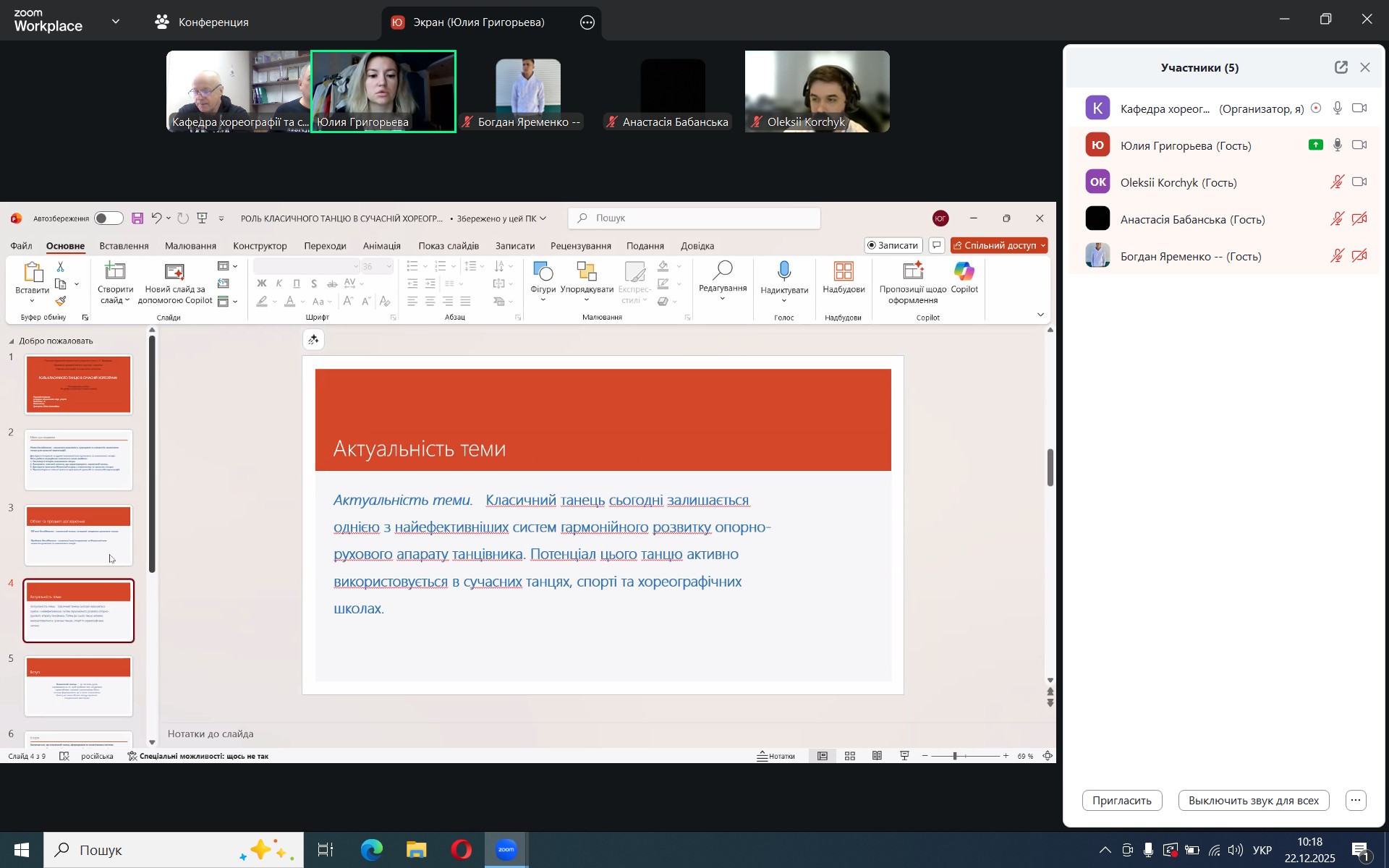
Task: Expand the Zoom Workplace dropdown chevron
Action: click(x=116, y=22)
